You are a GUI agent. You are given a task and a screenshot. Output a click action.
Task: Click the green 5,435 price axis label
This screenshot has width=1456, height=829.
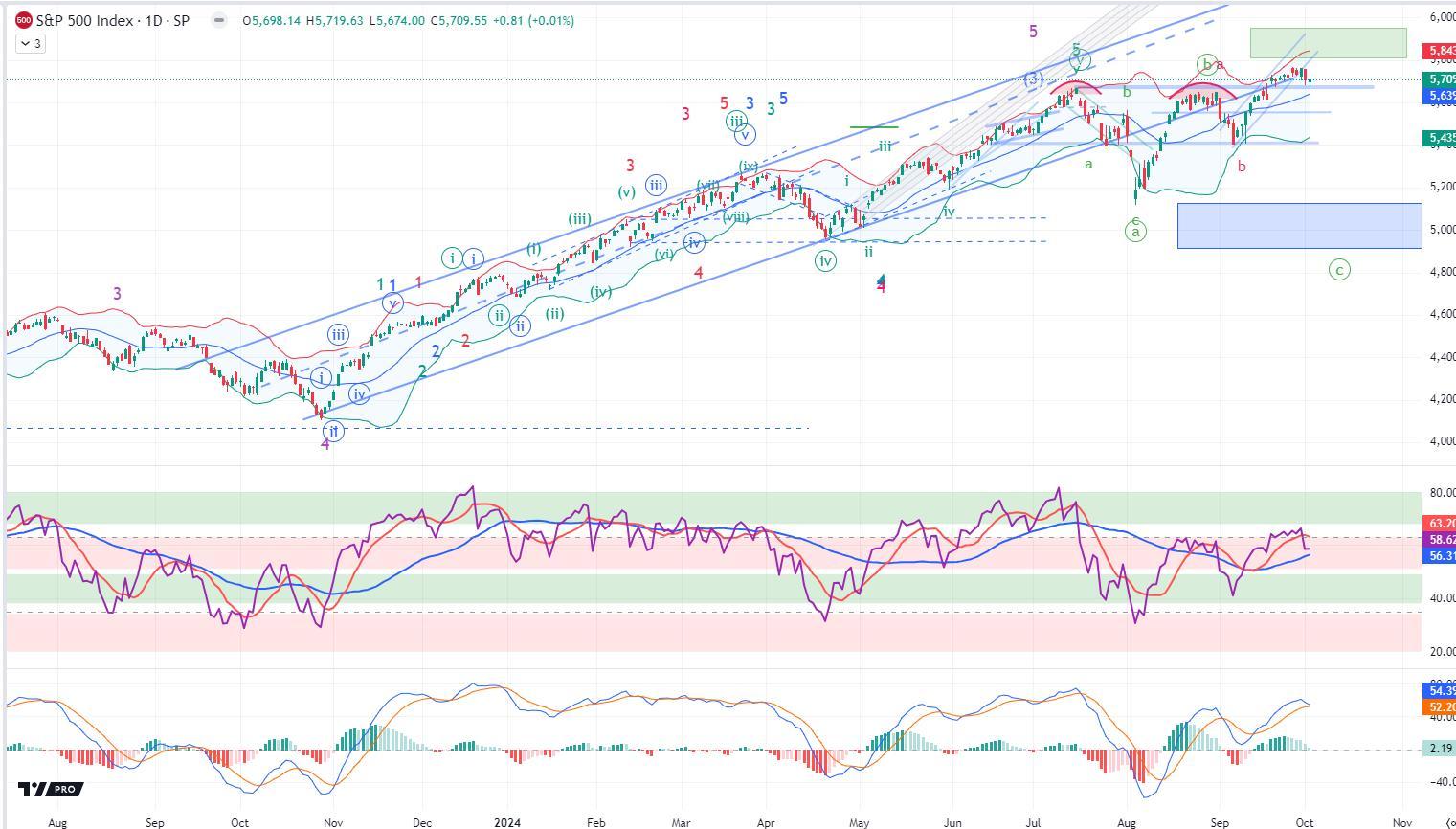click(1440, 139)
